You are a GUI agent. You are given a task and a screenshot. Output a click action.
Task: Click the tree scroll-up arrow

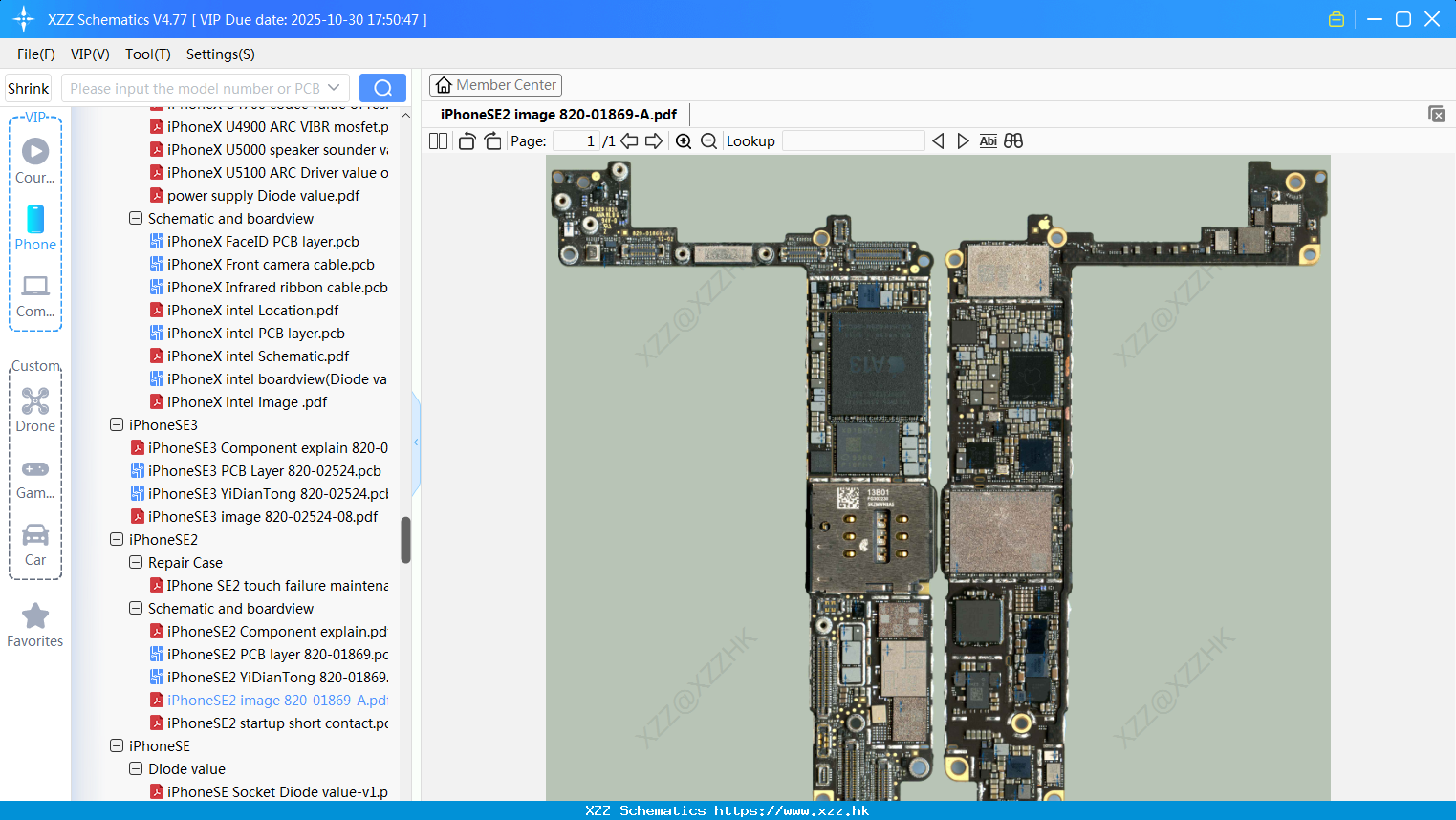405,116
